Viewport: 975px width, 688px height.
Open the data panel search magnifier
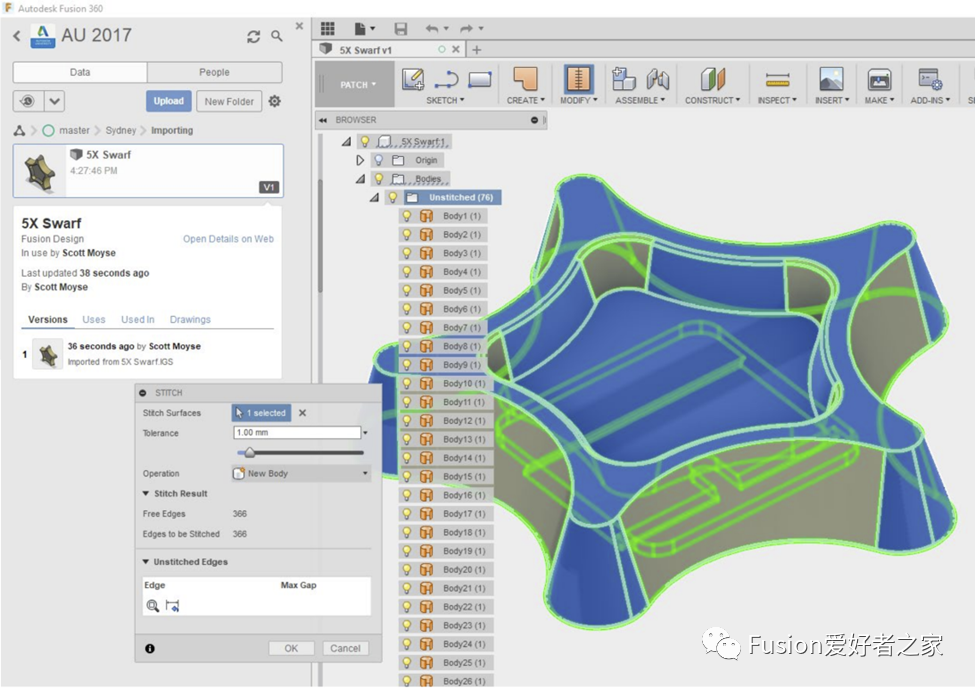[x=277, y=36]
